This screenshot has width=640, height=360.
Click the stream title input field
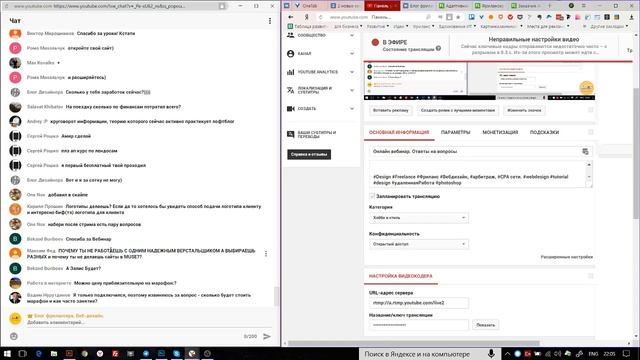pyautogui.click(x=480, y=151)
